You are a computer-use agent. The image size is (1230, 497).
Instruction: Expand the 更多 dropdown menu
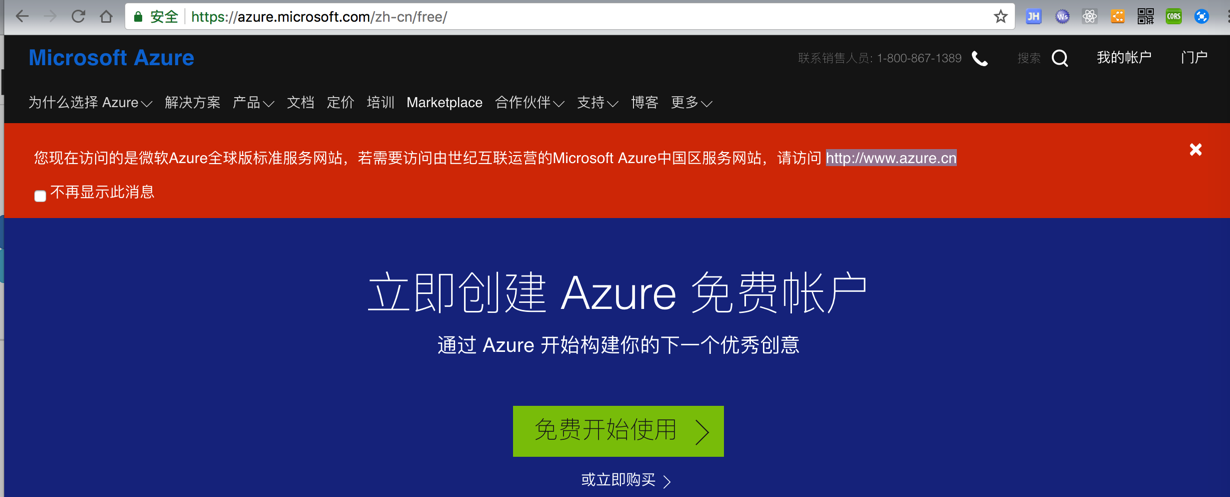click(691, 103)
